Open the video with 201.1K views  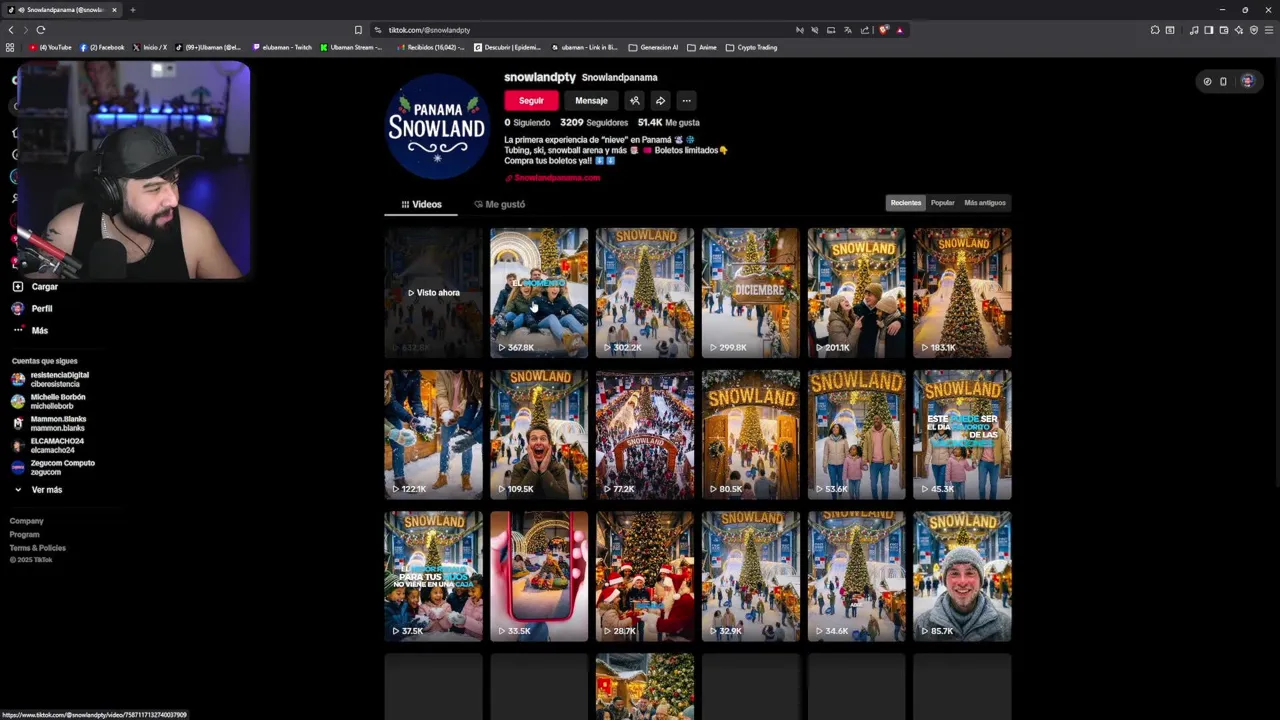[x=857, y=293]
